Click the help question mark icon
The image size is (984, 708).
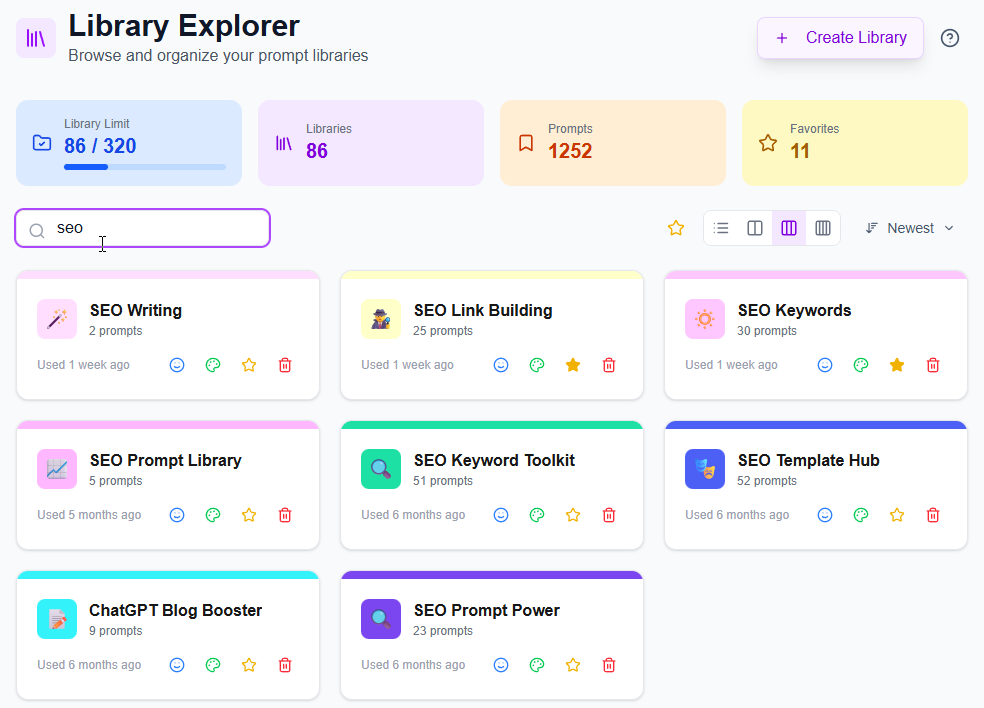coord(950,38)
